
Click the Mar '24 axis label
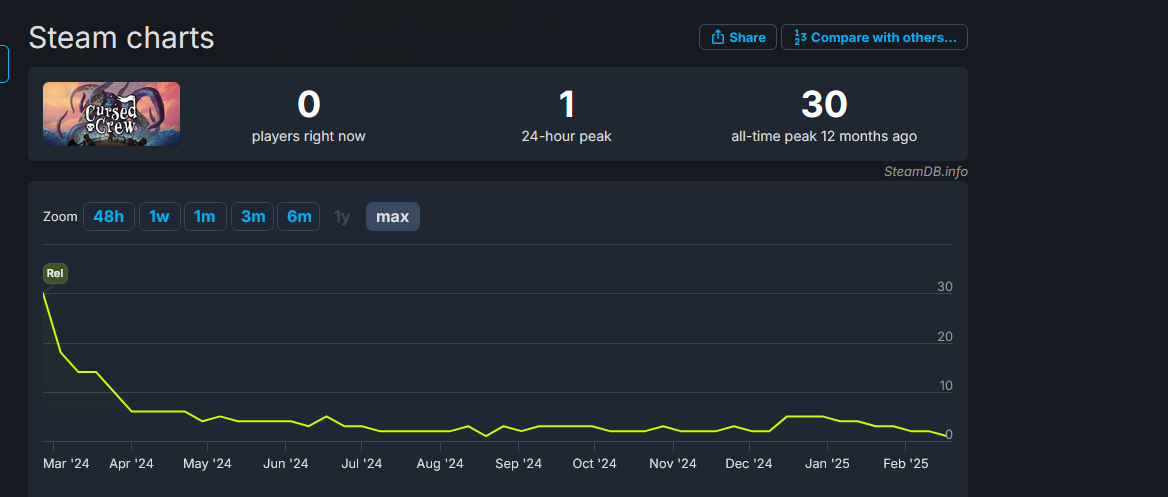pos(66,463)
